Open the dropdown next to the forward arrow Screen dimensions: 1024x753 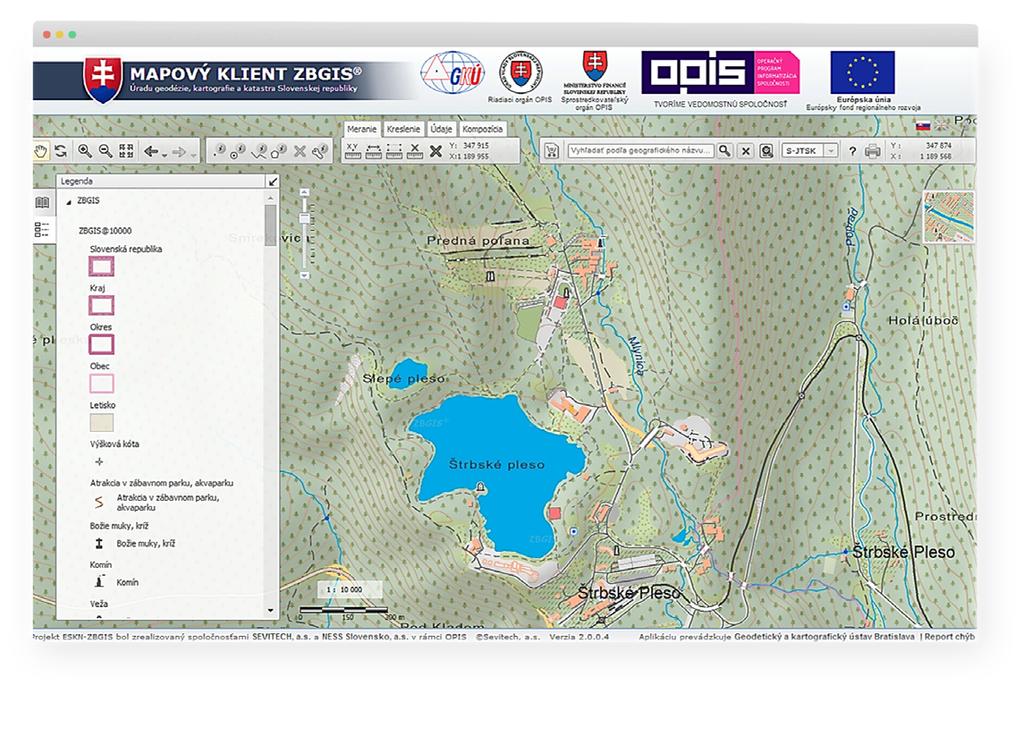click(x=193, y=154)
